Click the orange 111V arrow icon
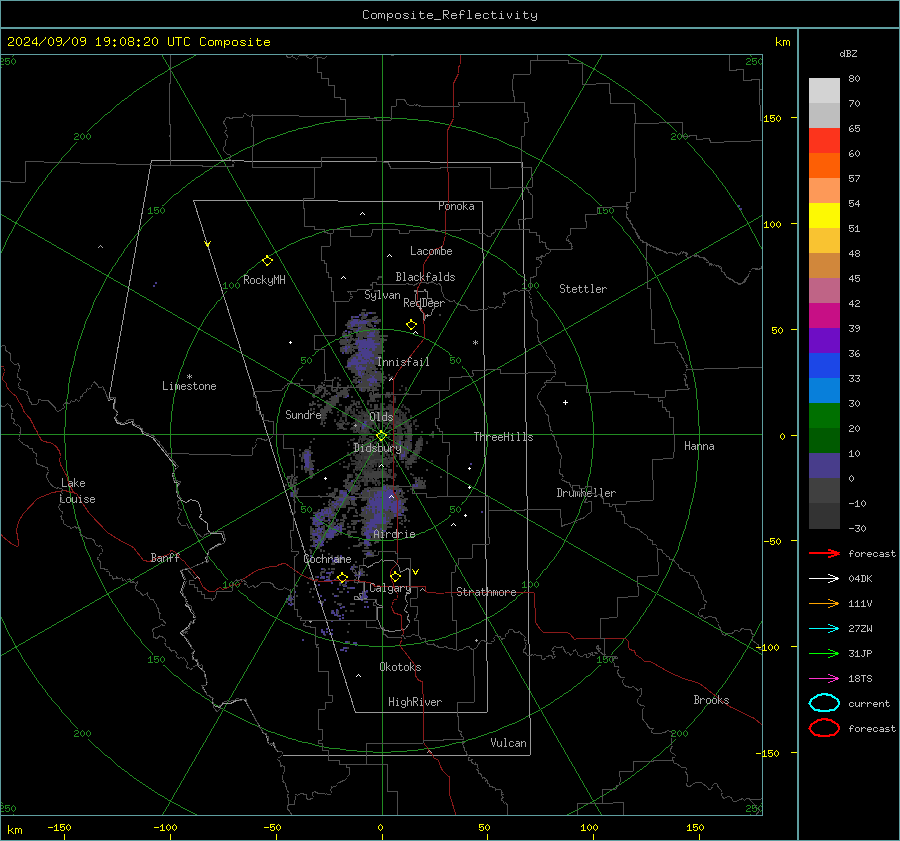Viewport: 900px width, 841px height. (x=824, y=603)
